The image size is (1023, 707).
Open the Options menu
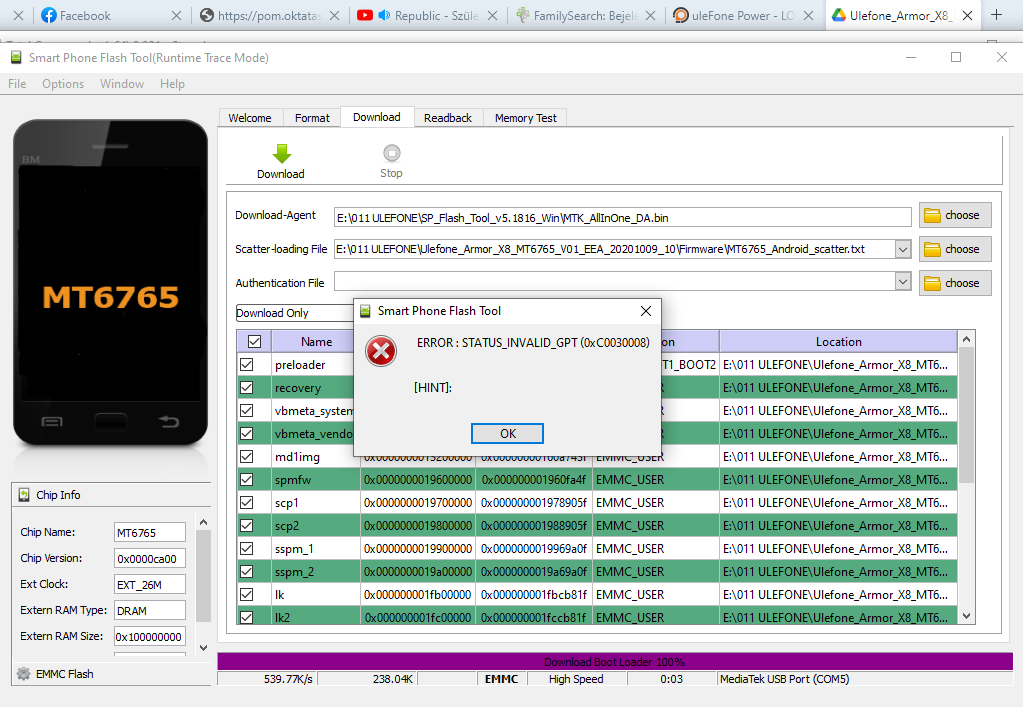(x=63, y=84)
